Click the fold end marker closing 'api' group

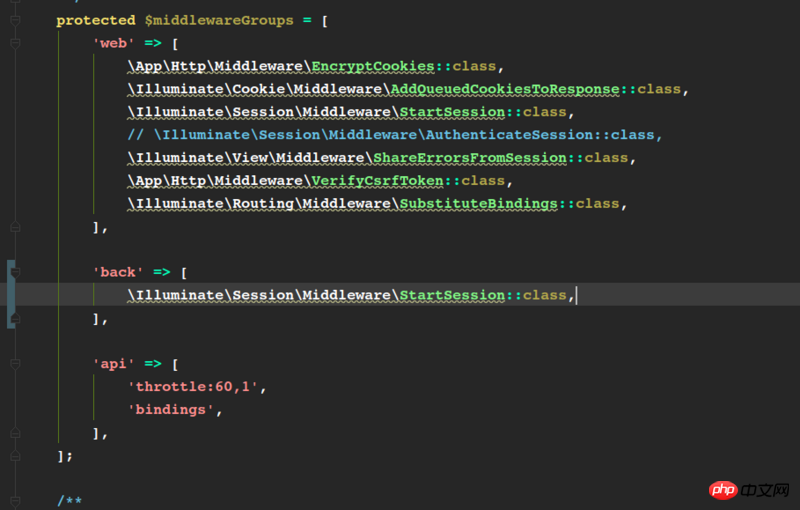pos(15,433)
